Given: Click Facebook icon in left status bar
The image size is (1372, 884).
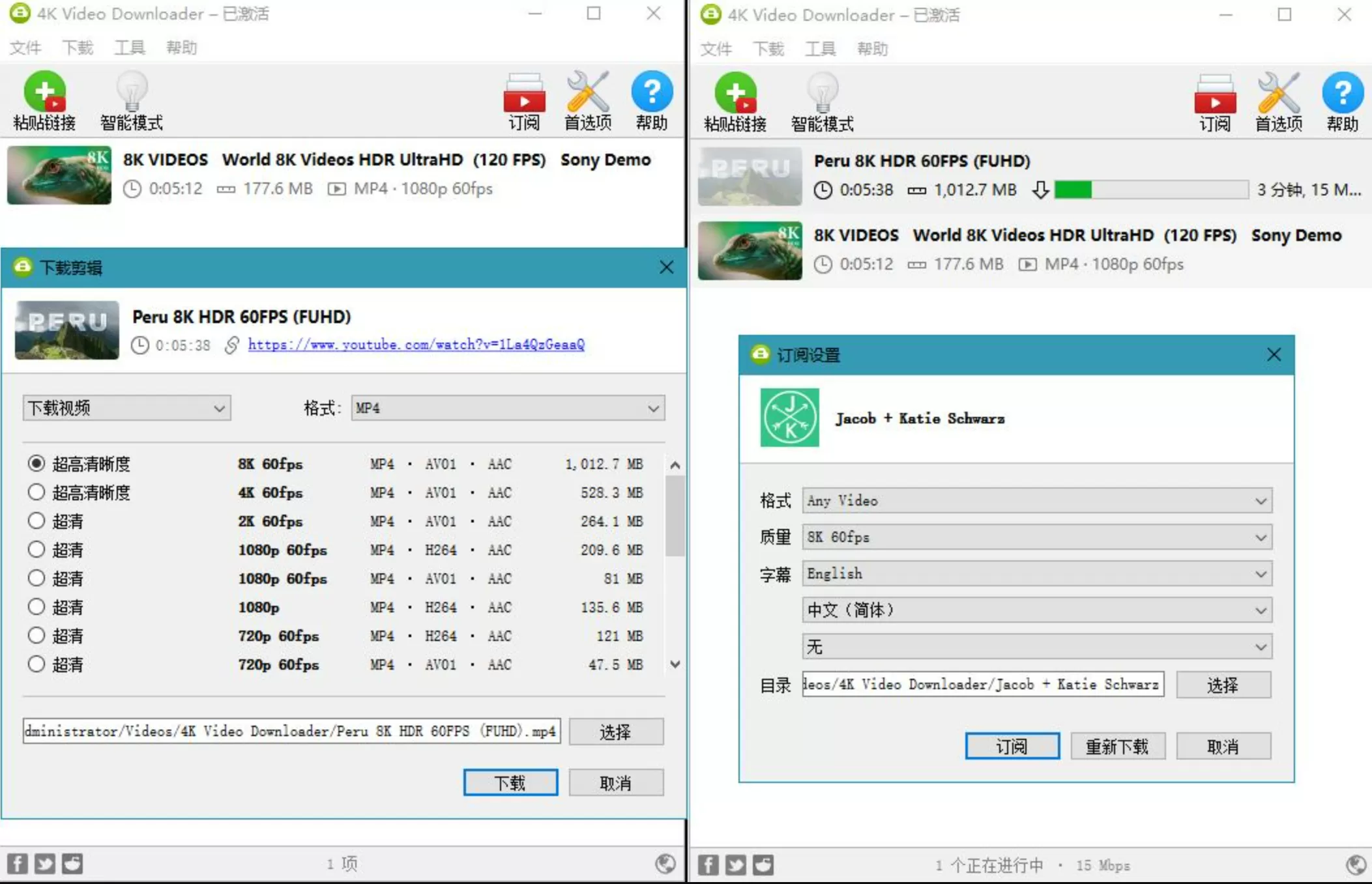Looking at the screenshot, I should click(18, 864).
